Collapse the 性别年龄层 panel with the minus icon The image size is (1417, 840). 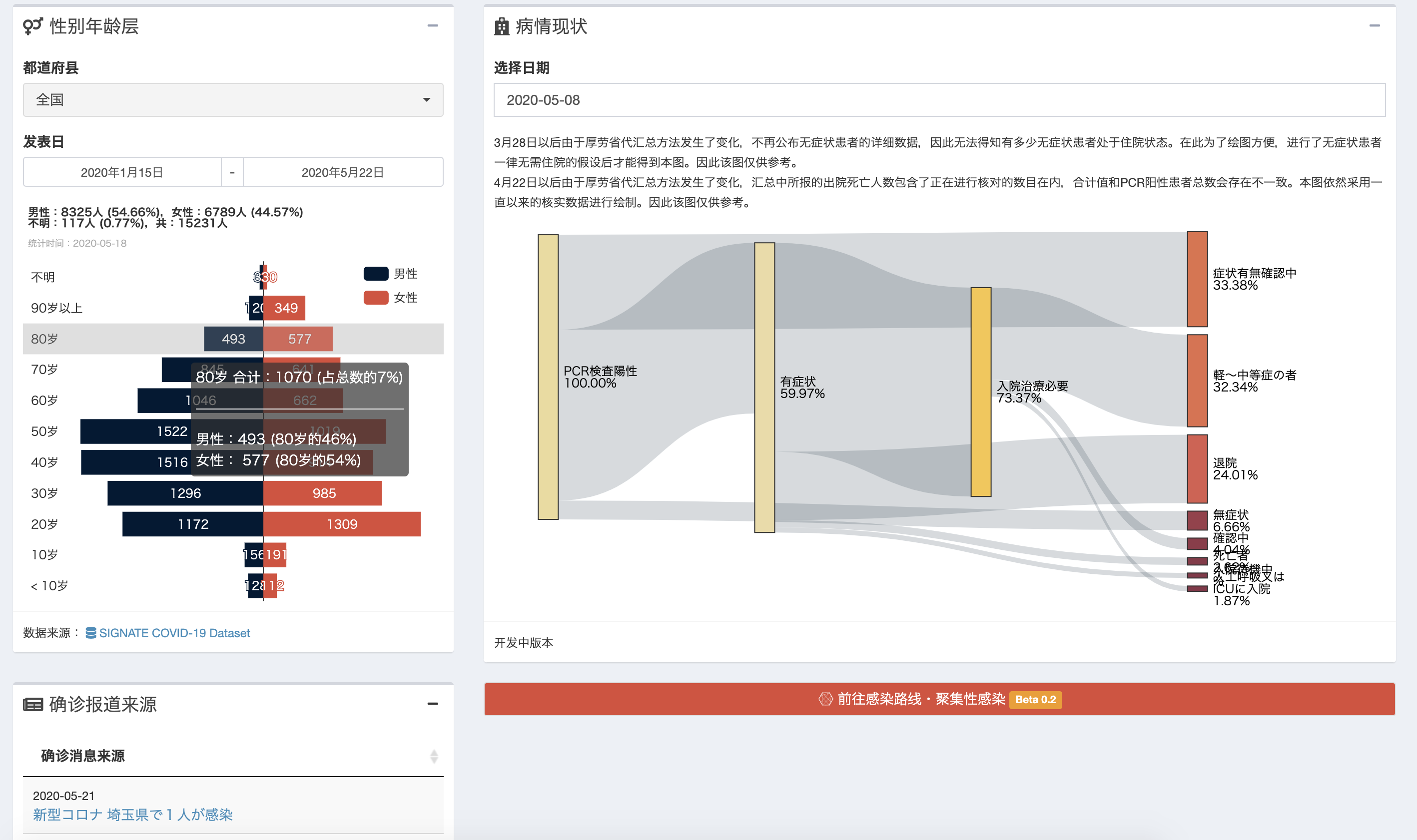(x=433, y=25)
